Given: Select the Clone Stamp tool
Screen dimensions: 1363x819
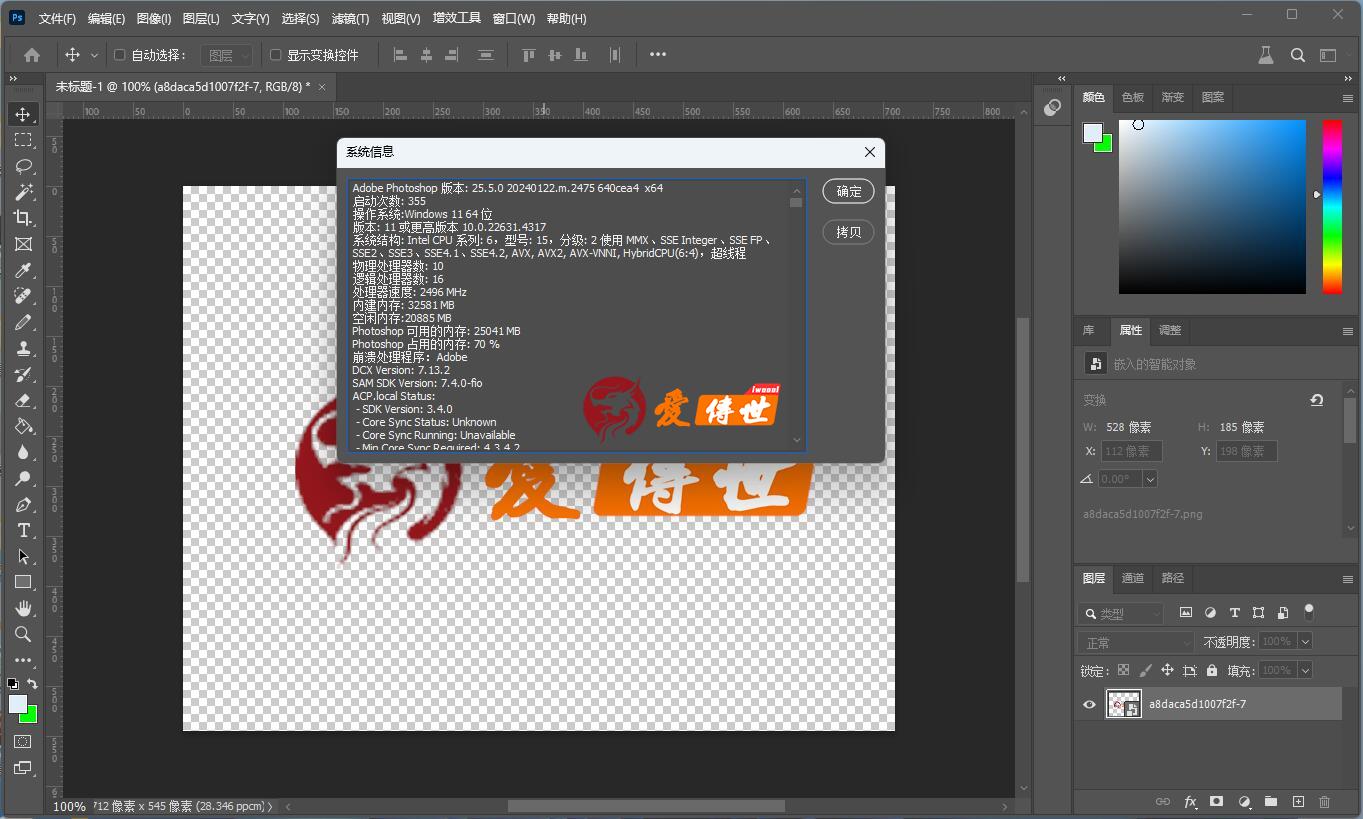Looking at the screenshot, I should coord(24,348).
